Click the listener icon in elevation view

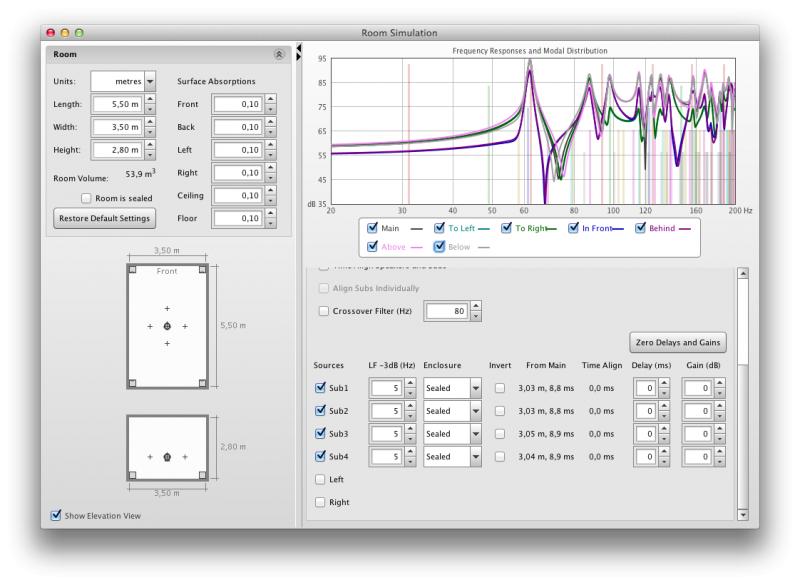(167, 456)
